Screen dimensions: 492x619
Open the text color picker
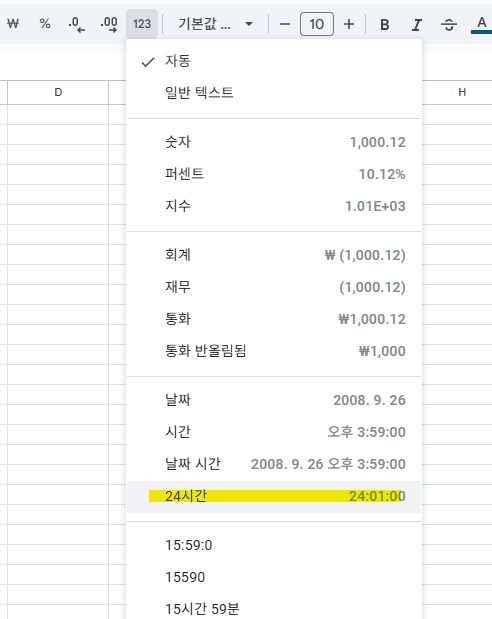coord(481,24)
